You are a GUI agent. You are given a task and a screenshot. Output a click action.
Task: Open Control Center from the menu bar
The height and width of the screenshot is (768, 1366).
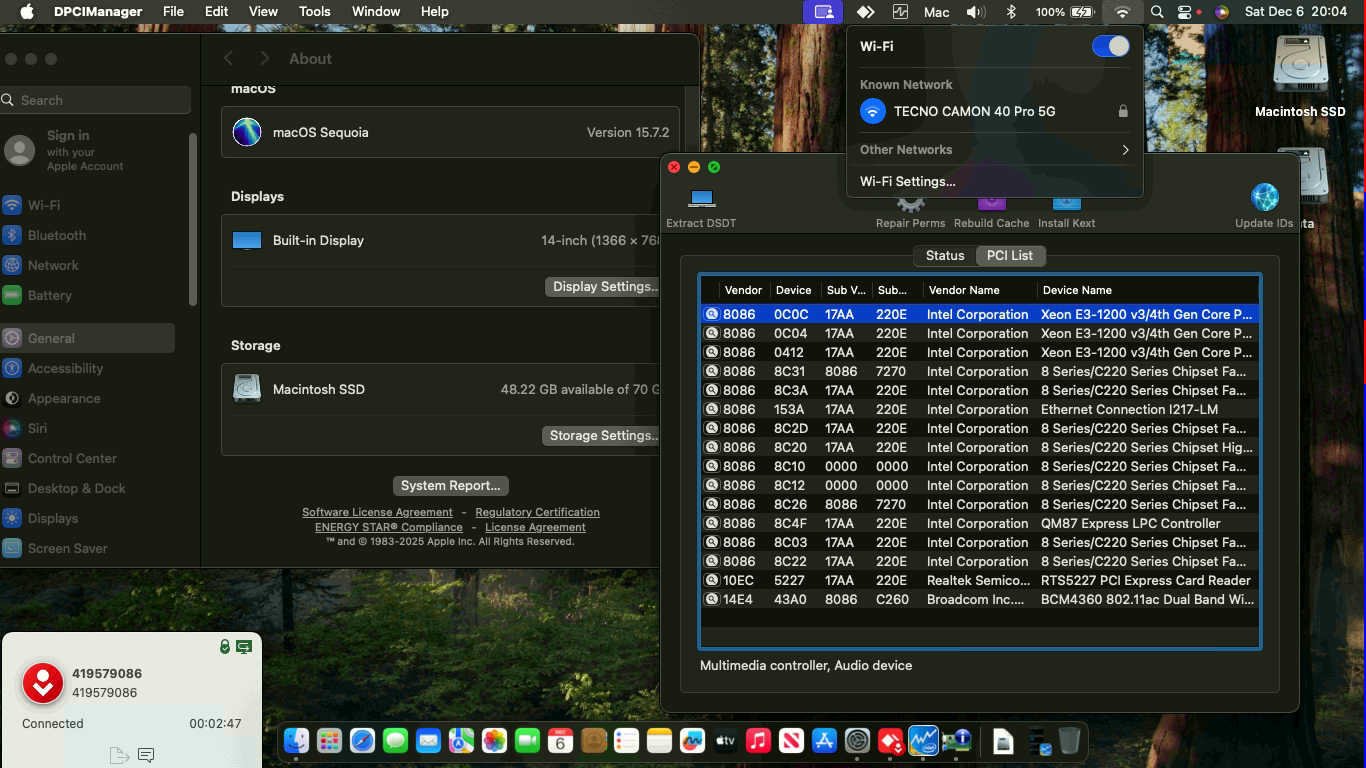click(x=1185, y=12)
